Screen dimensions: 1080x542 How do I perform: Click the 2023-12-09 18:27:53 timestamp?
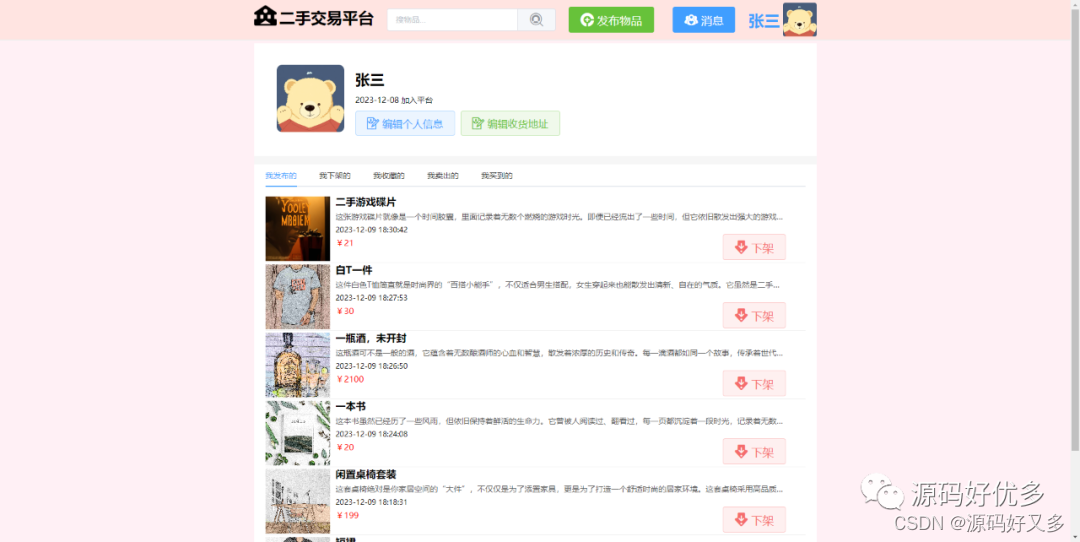pos(371,298)
